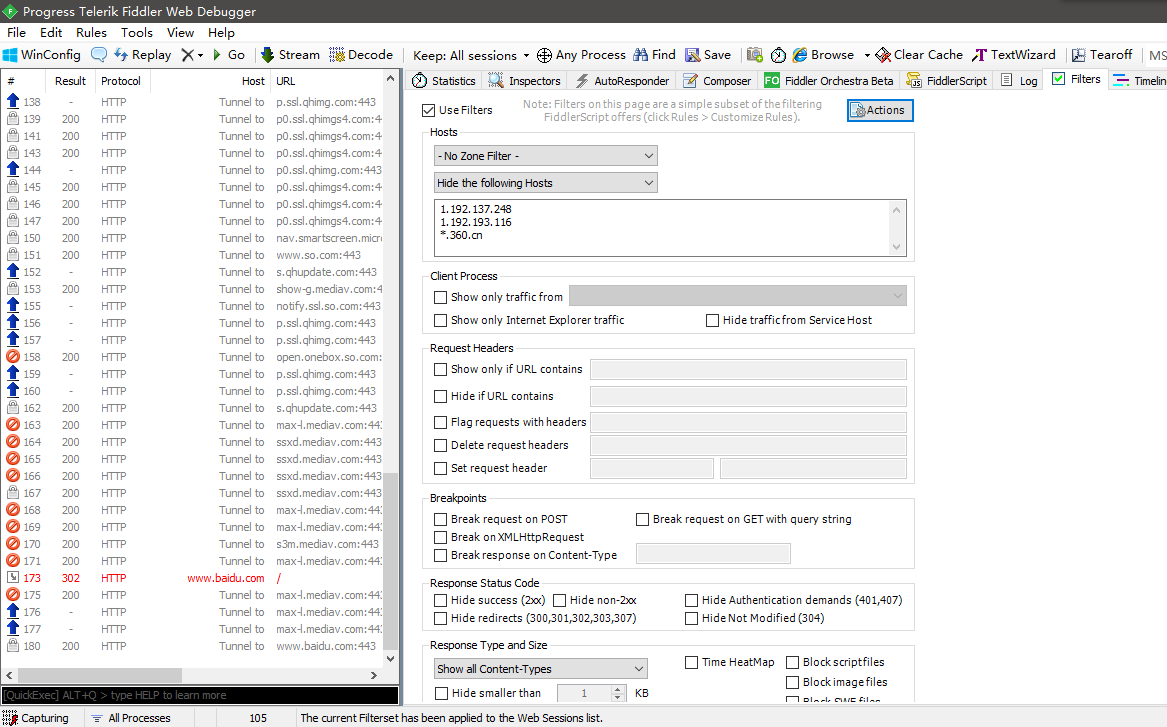
Task: Open Hide the following Hosts dropdown
Action: [x=546, y=183]
